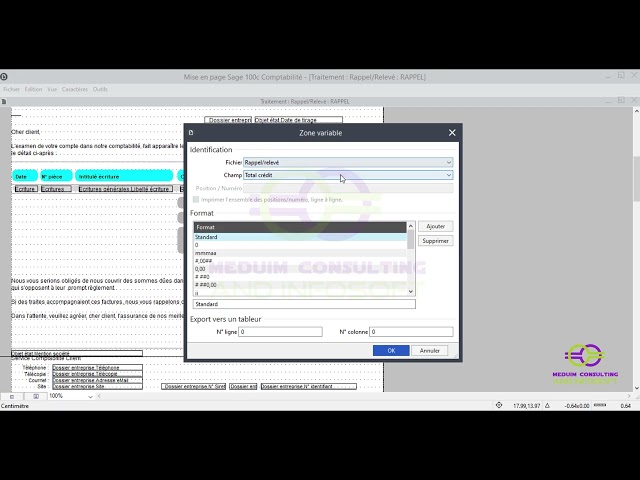Image resolution: width=640 pixels, height=480 pixels.
Task: Click the N° ligne input field
Action: [x=280, y=332]
